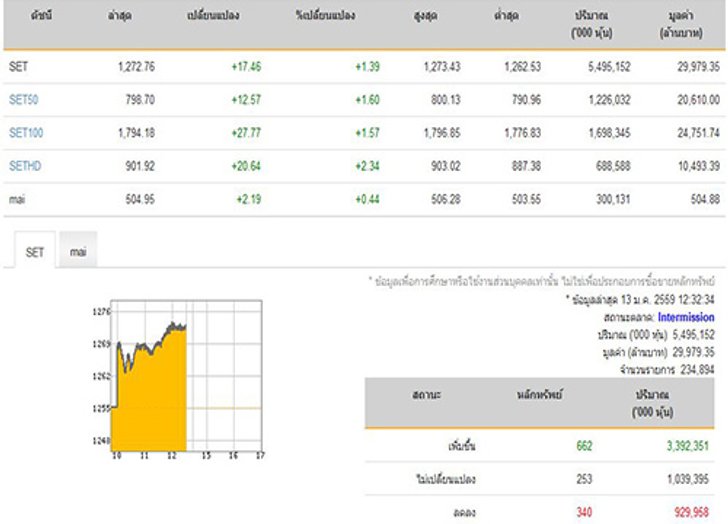Open the SET100 index link
Image resolution: width=728 pixels, height=524 pixels.
[26, 133]
